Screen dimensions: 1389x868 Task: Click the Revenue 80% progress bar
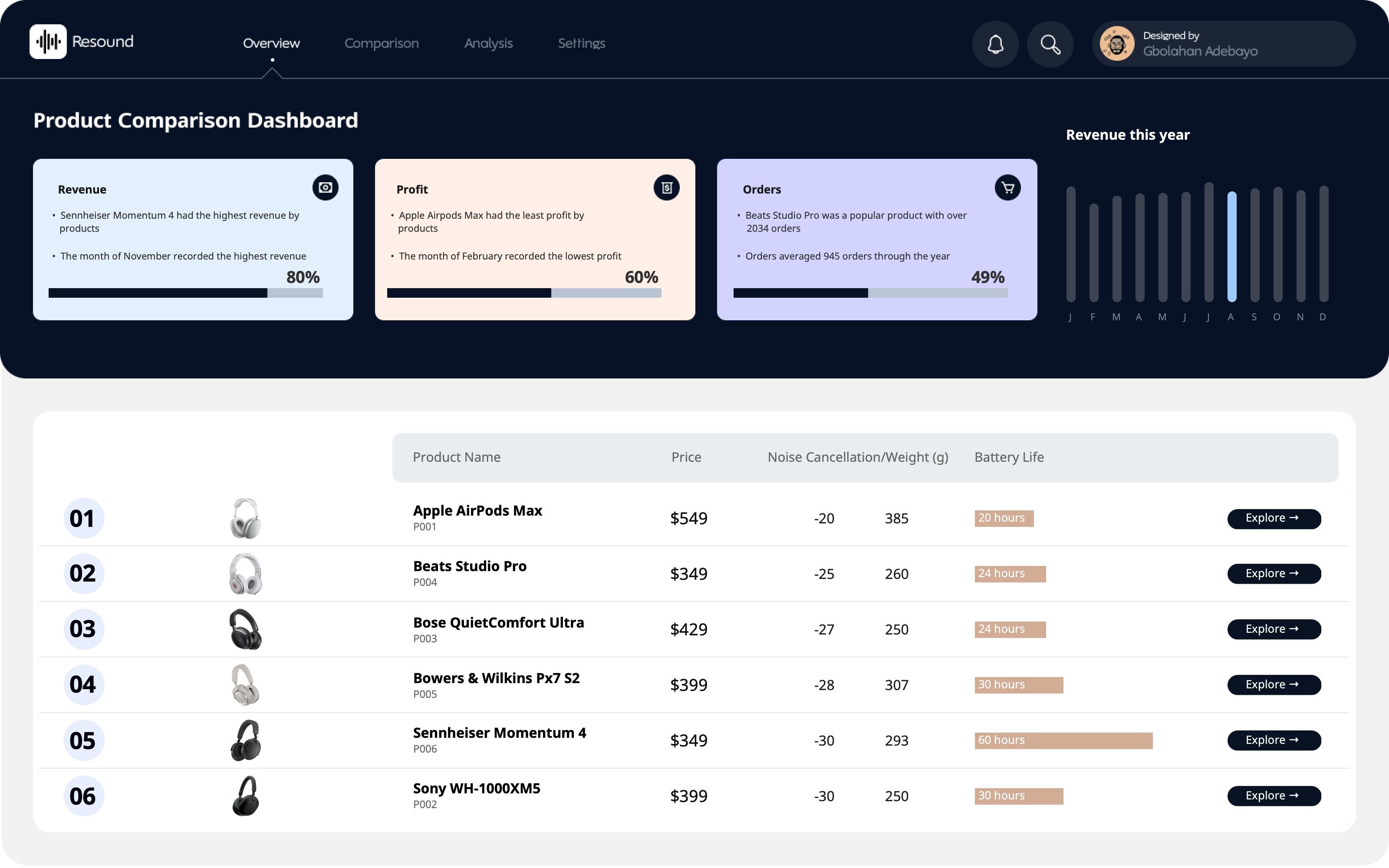185,293
